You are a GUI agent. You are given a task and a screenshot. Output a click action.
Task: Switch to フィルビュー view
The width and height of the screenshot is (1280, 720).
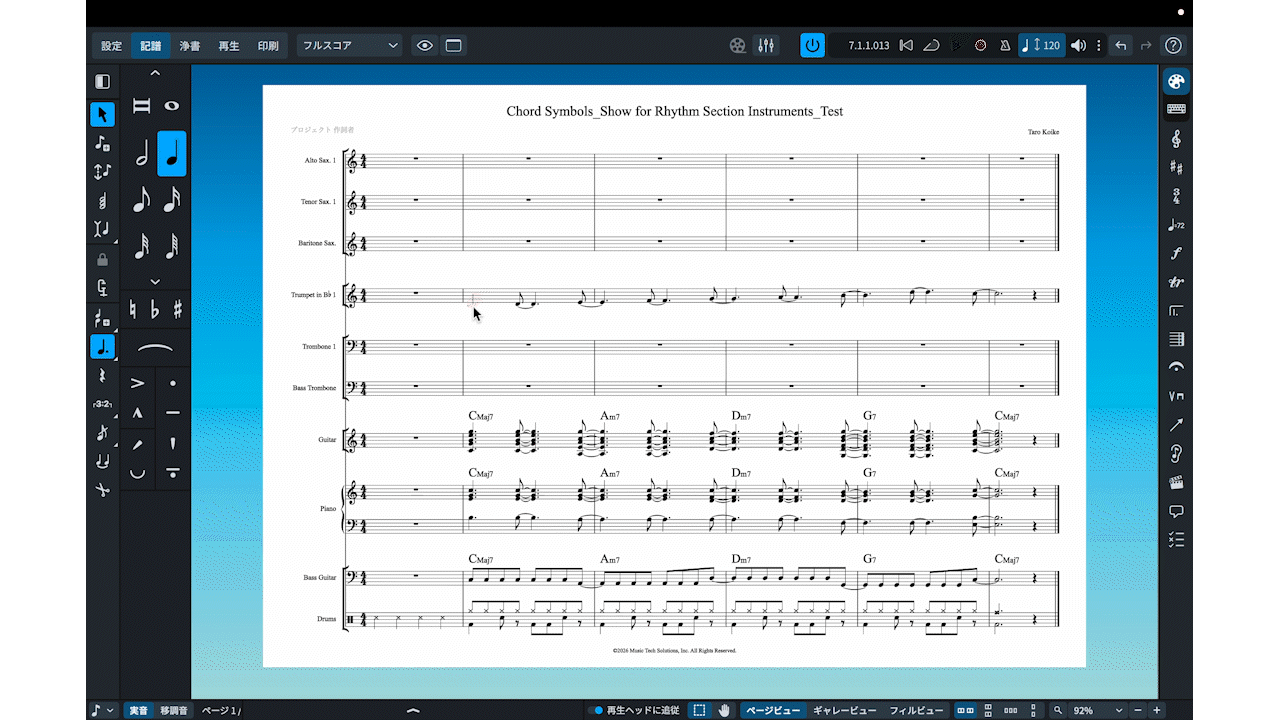click(917, 710)
